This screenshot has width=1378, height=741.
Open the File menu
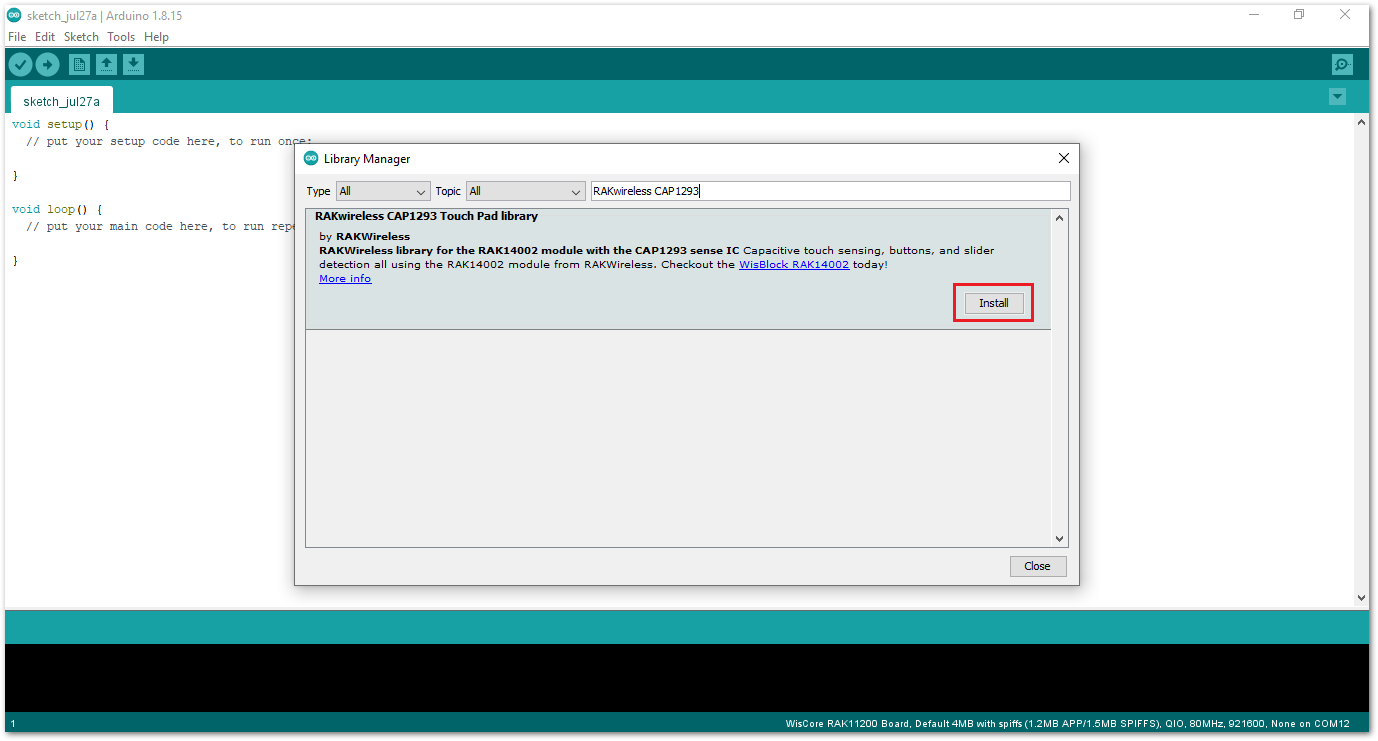(x=17, y=37)
